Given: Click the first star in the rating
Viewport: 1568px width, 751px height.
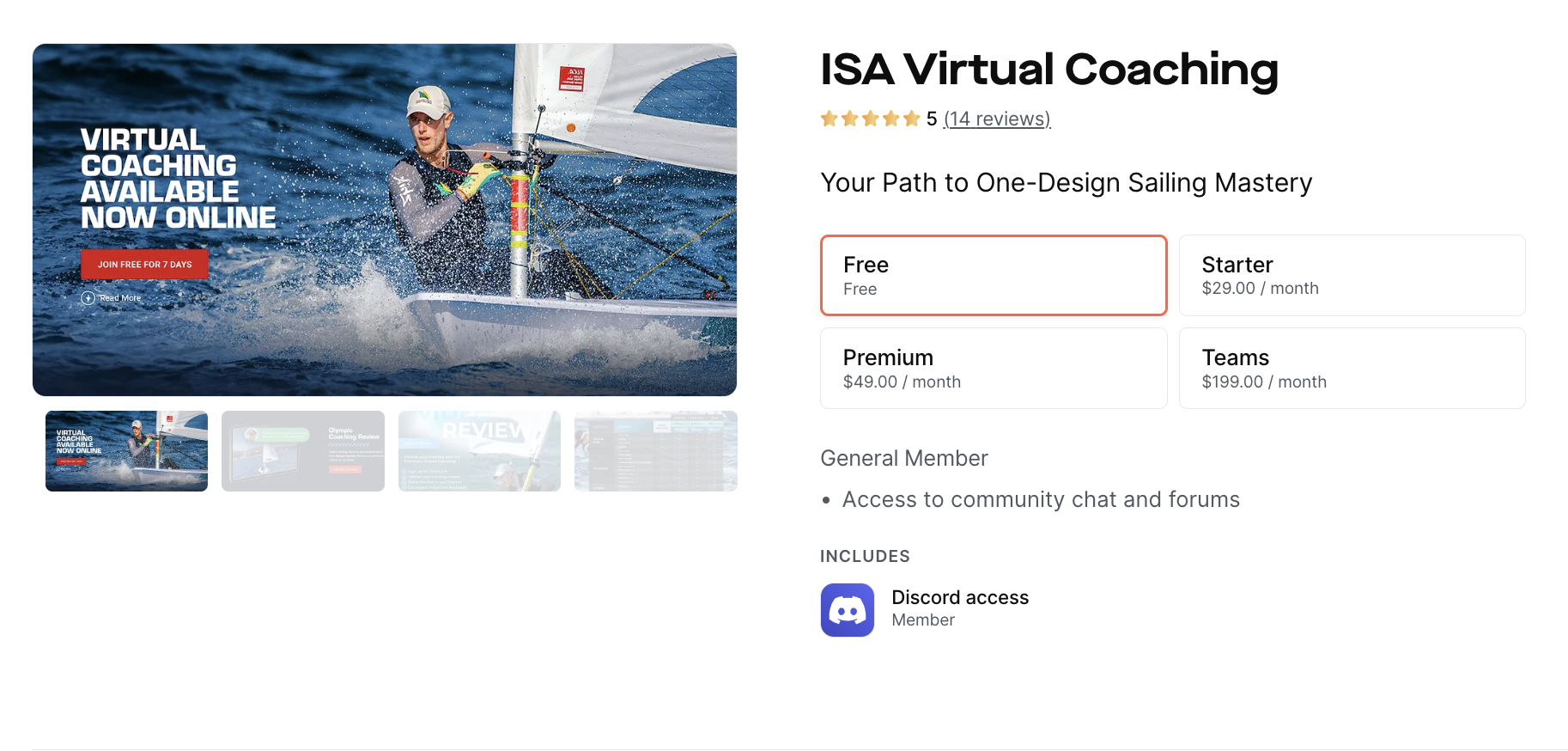Looking at the screenshot, I should tap(830, 119).
